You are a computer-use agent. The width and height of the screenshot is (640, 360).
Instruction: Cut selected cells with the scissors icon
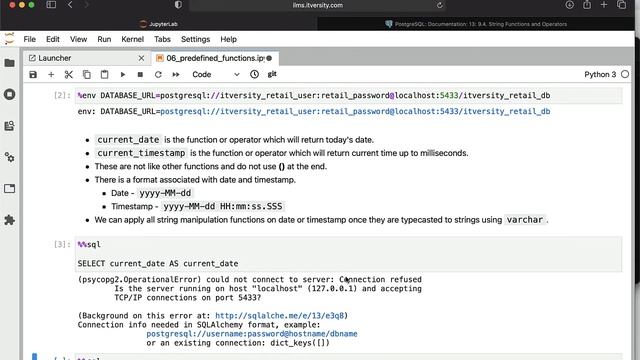[x=69, y=74]
